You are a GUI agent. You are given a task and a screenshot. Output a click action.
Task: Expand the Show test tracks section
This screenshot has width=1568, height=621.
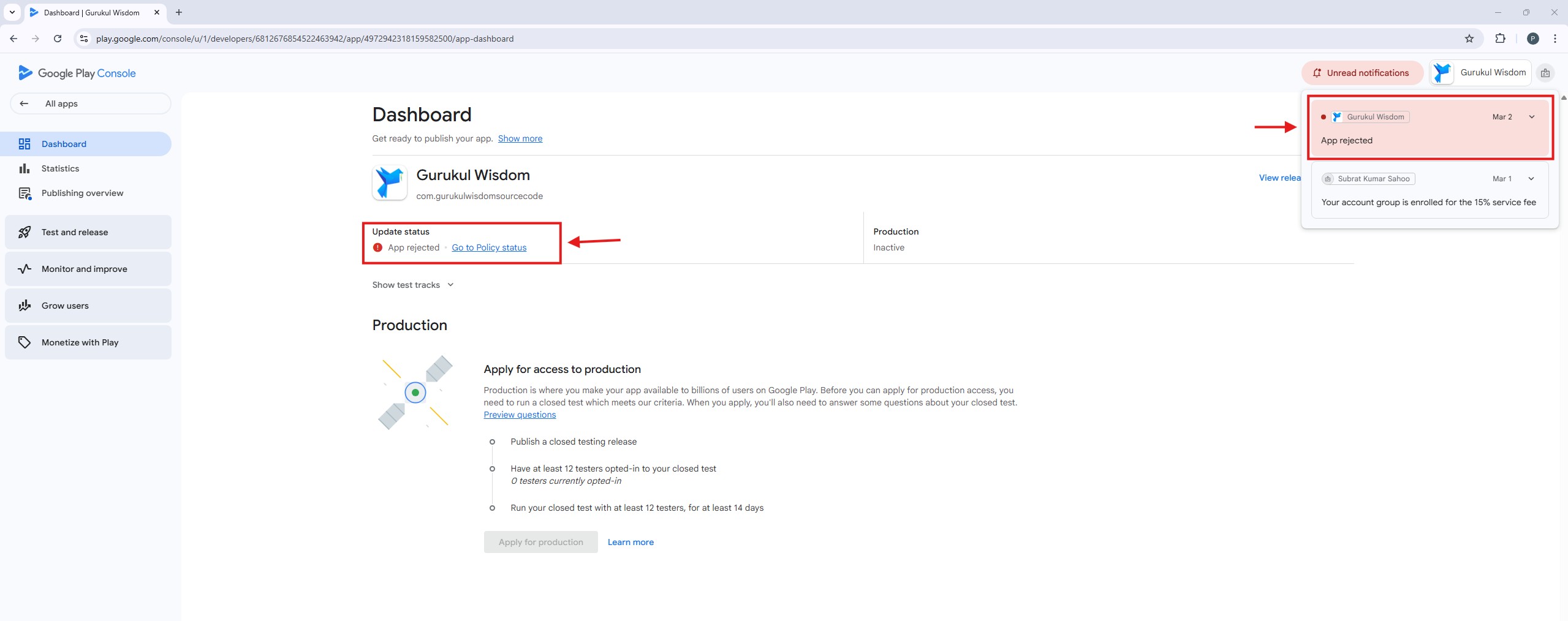coord(412,285)
